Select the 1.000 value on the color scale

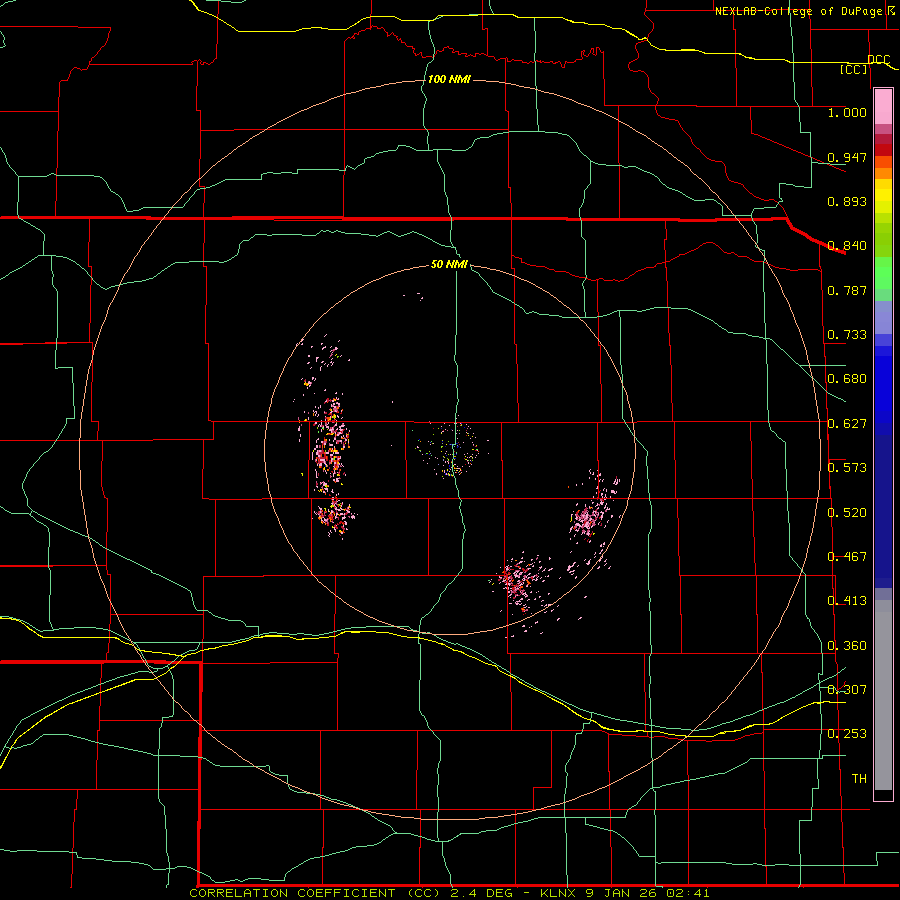(x=847, y=112)
